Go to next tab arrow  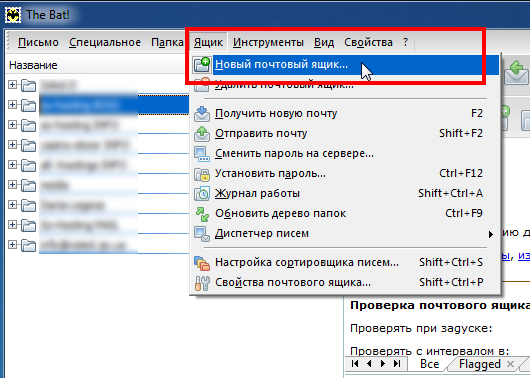383,363
